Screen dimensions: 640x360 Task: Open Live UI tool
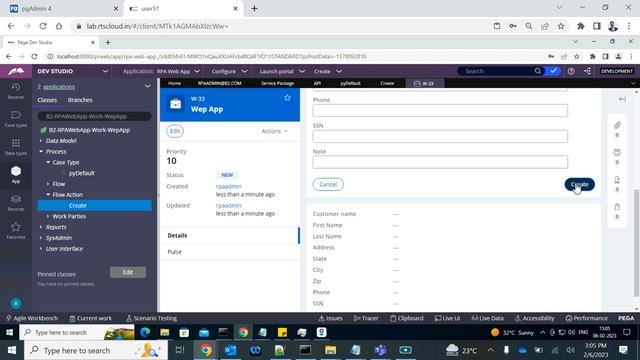coord(447,318)
